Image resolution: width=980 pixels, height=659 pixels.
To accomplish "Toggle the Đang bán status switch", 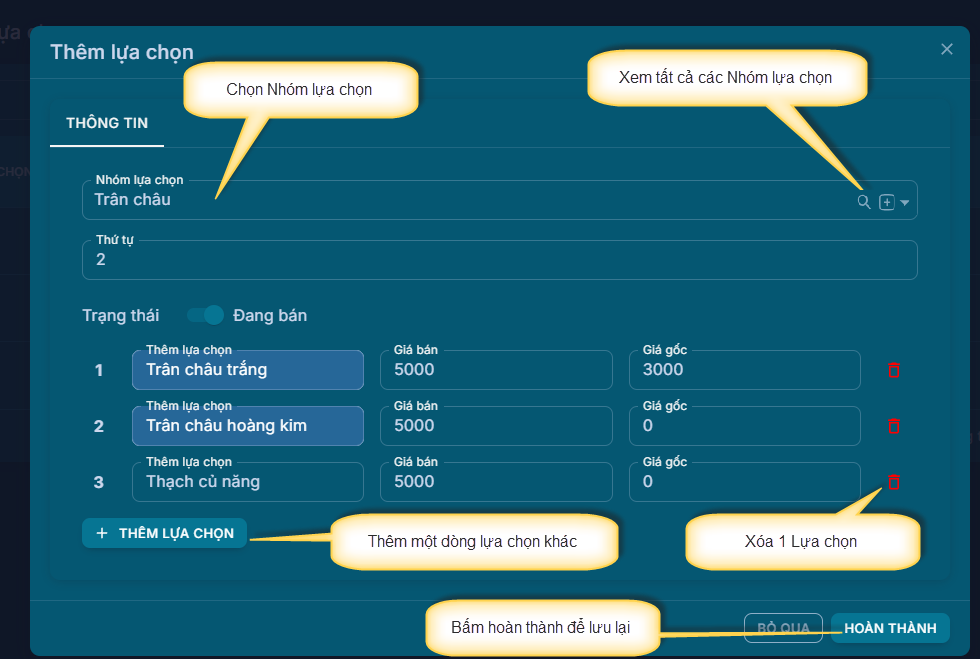I will [x=206, y=315].
